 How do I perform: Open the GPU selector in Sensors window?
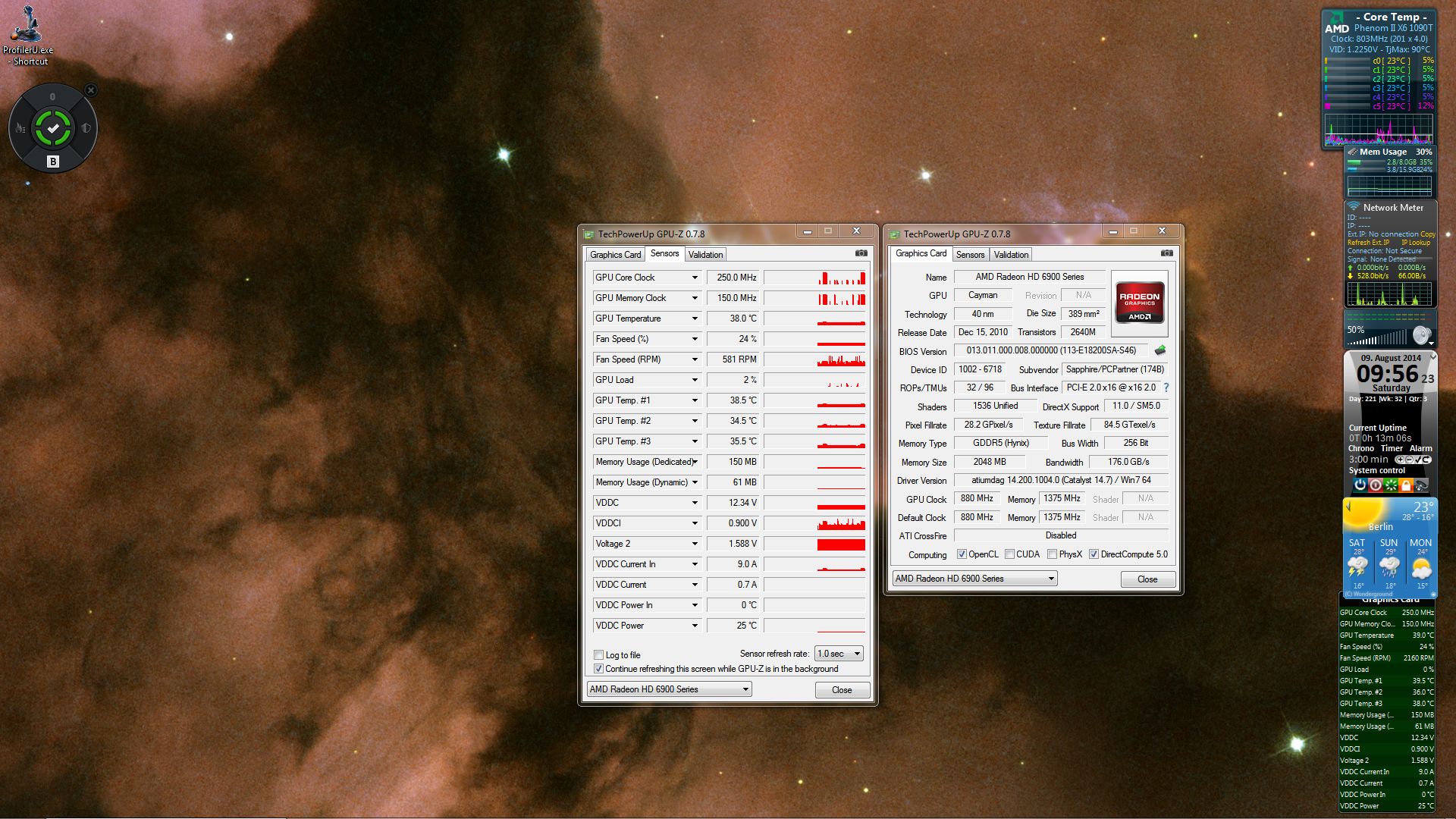coord(669,689)
